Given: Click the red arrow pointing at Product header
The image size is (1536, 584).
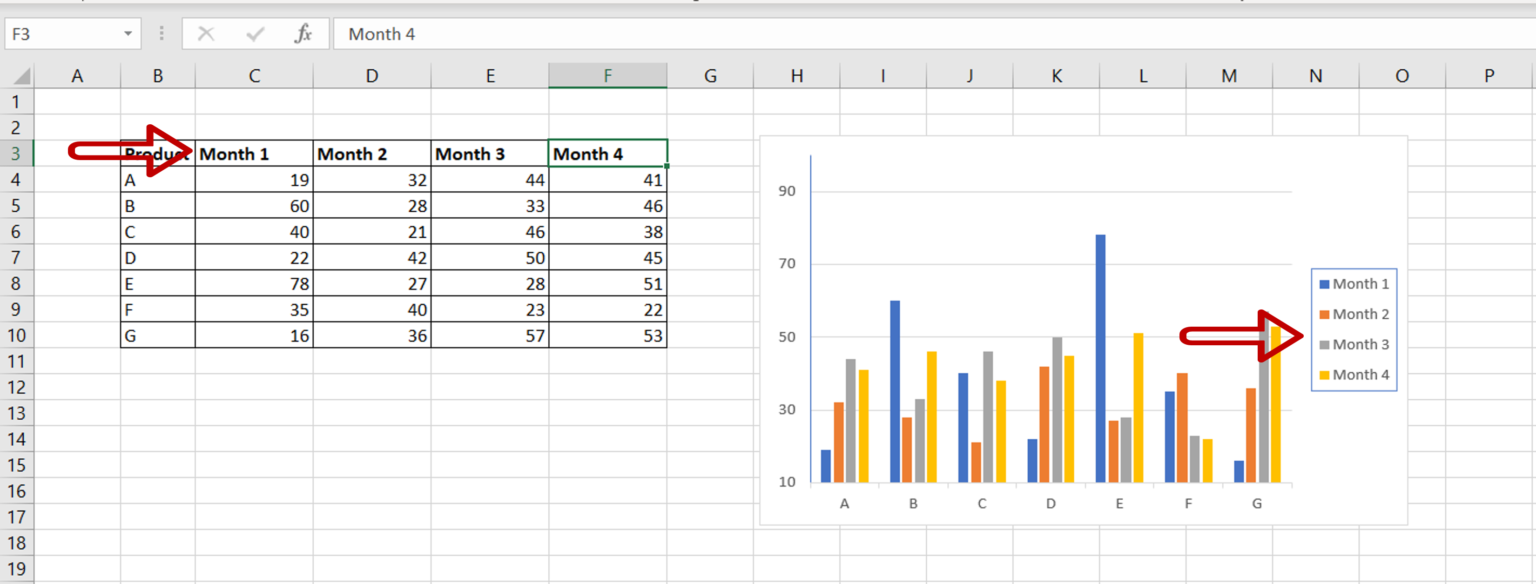Looking at the screenshot, I should coord(120,150).
